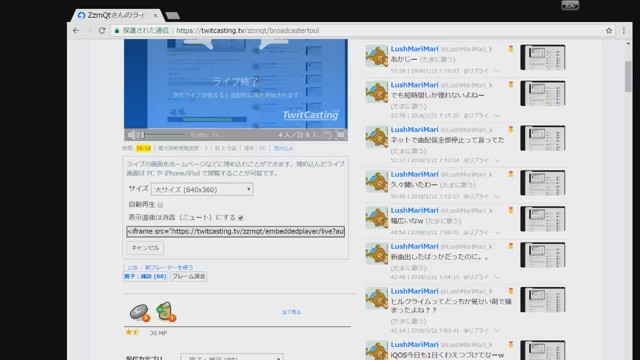Click the tea cup item icon

[x=166, y=311]
